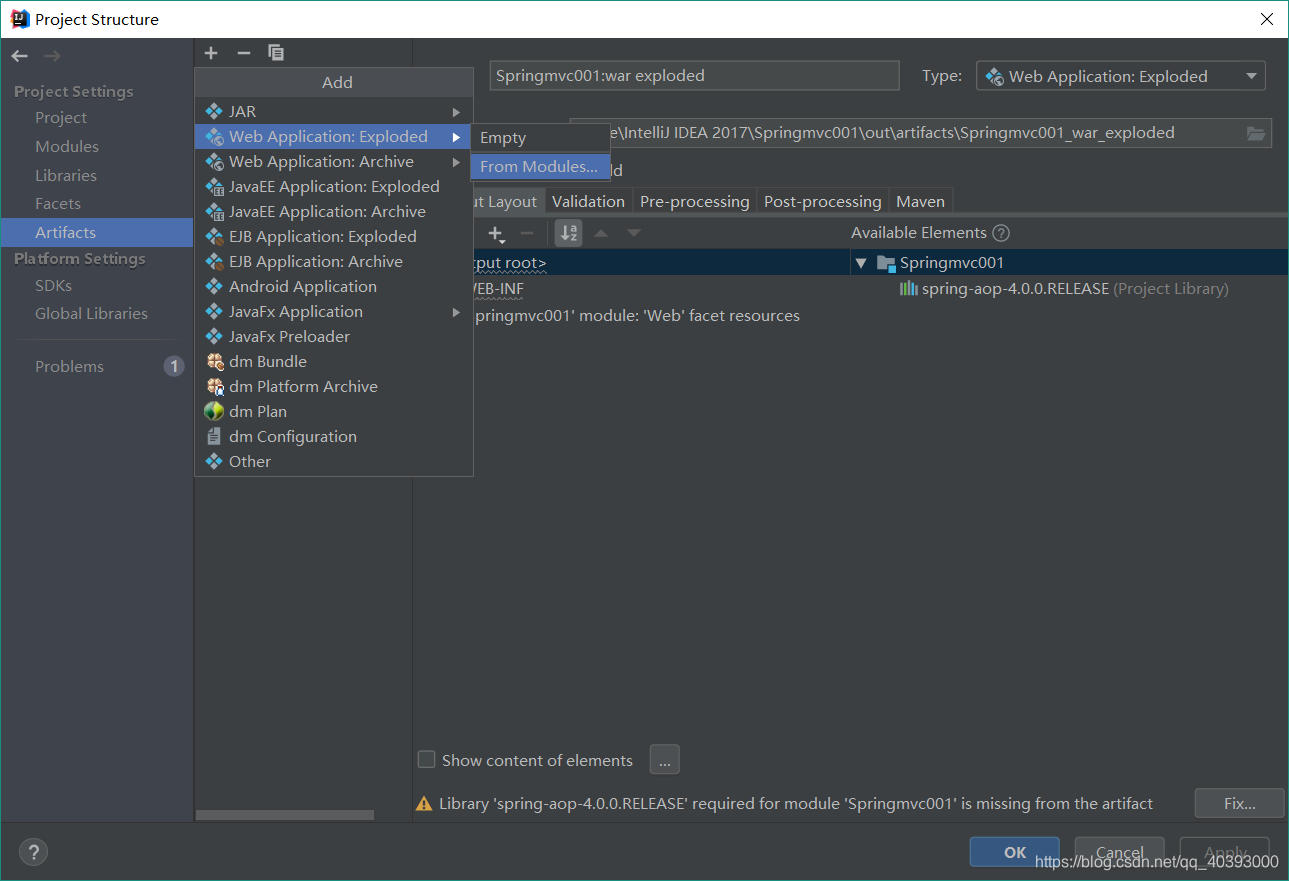Toggle sort elements by names and types
Viewport: 1289px width, 881px height.
568,233
